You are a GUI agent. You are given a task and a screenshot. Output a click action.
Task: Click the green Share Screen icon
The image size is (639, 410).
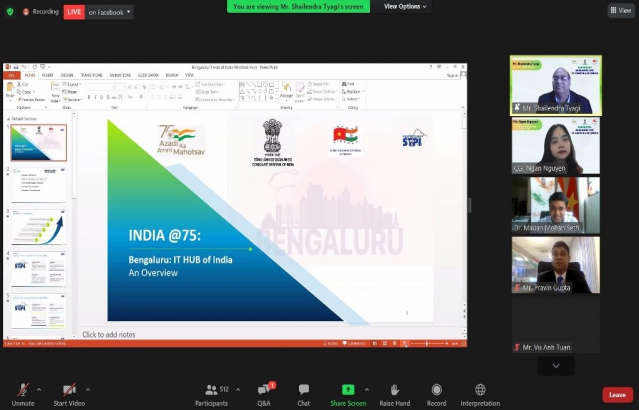(348, 390)
